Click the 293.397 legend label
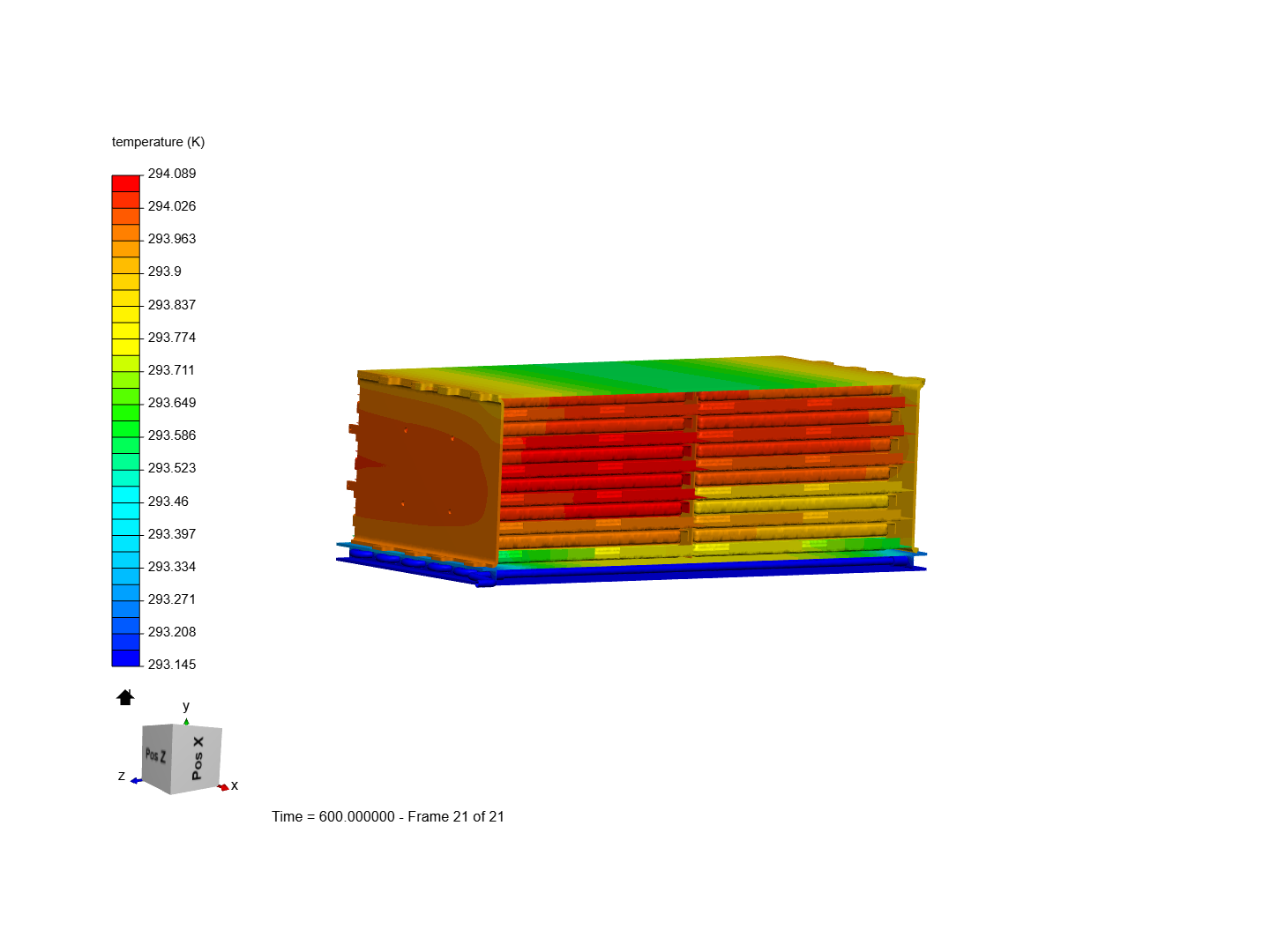 pyautogui.click(x=172, y=534)
